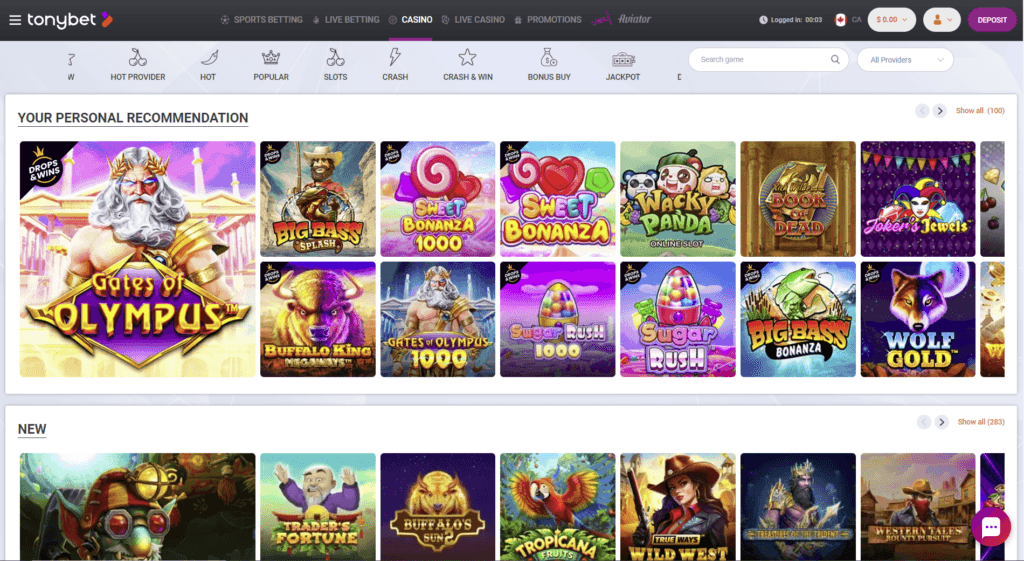
Task: Launch Sugar Rush 1000
Action: (x=558, y=319)
